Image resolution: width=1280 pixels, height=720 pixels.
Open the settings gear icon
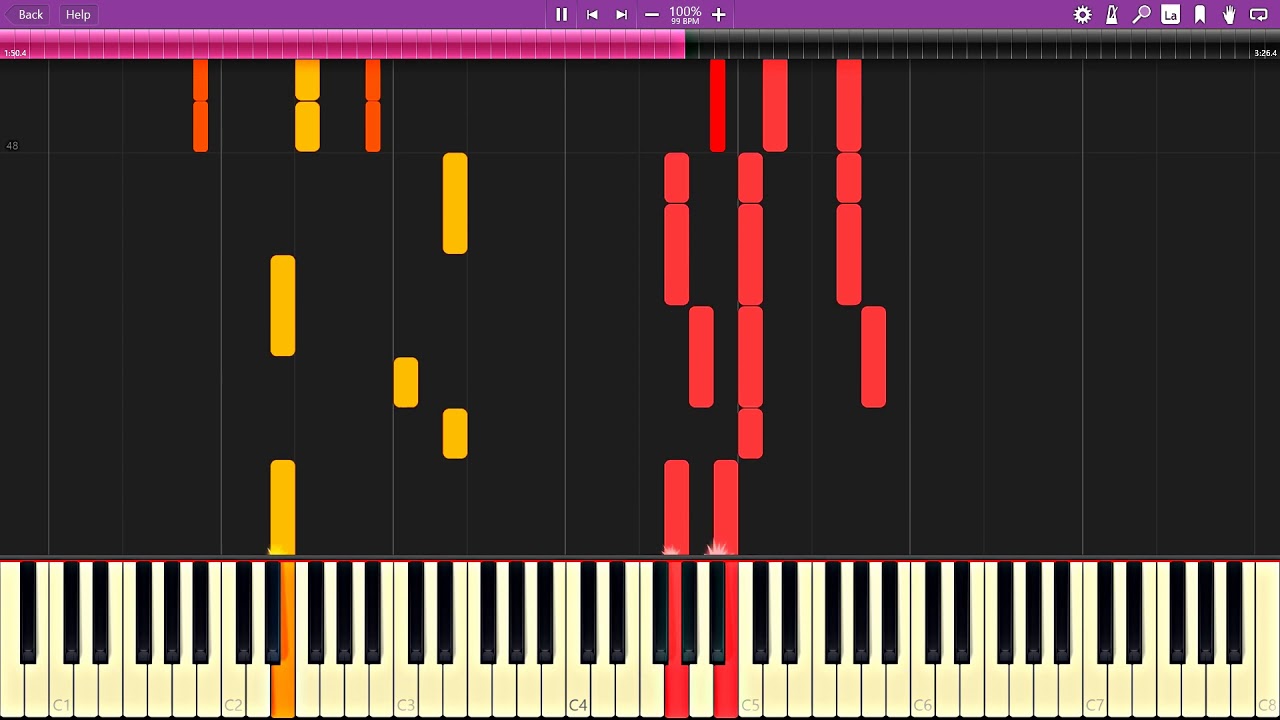coord(1082,14)
